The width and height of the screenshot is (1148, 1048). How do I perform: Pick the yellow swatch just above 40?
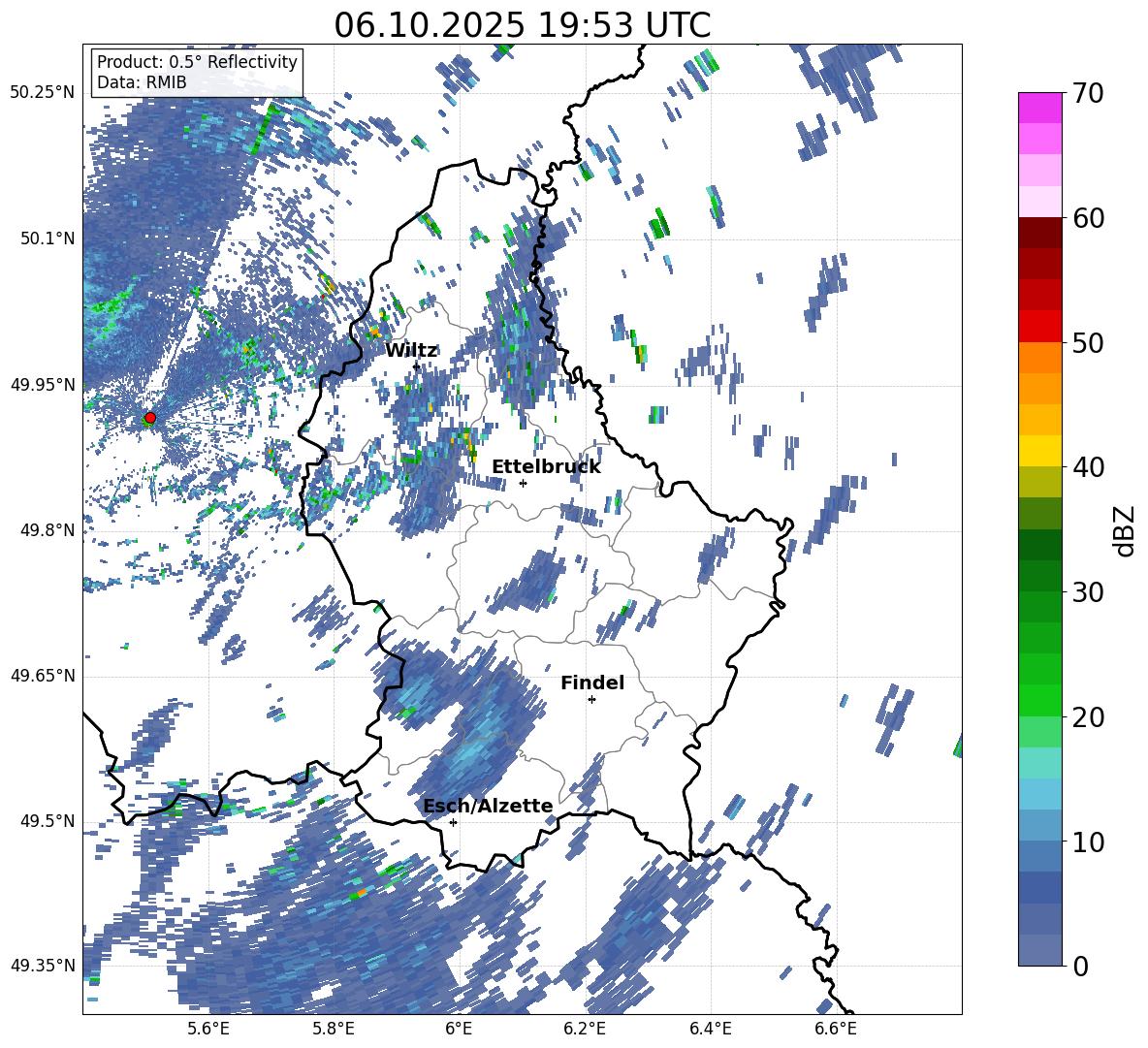[1039, 451]
